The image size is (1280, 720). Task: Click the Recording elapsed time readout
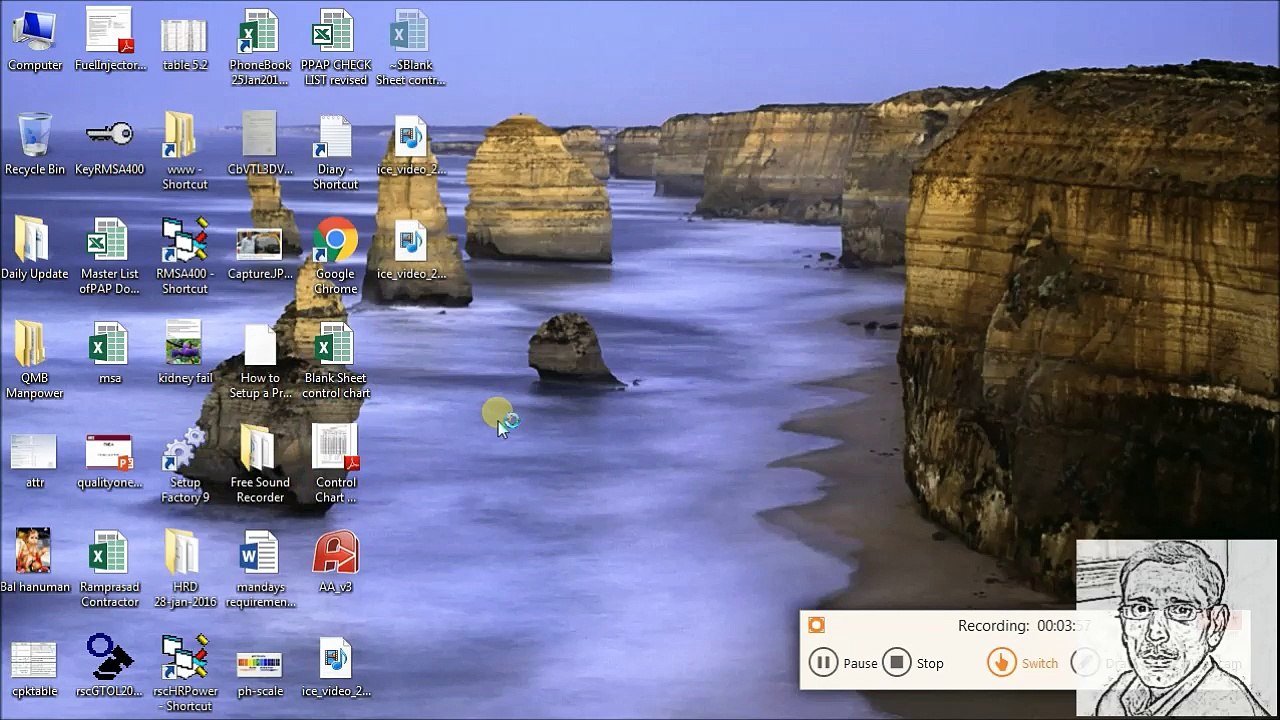(x=1024, y=626)
